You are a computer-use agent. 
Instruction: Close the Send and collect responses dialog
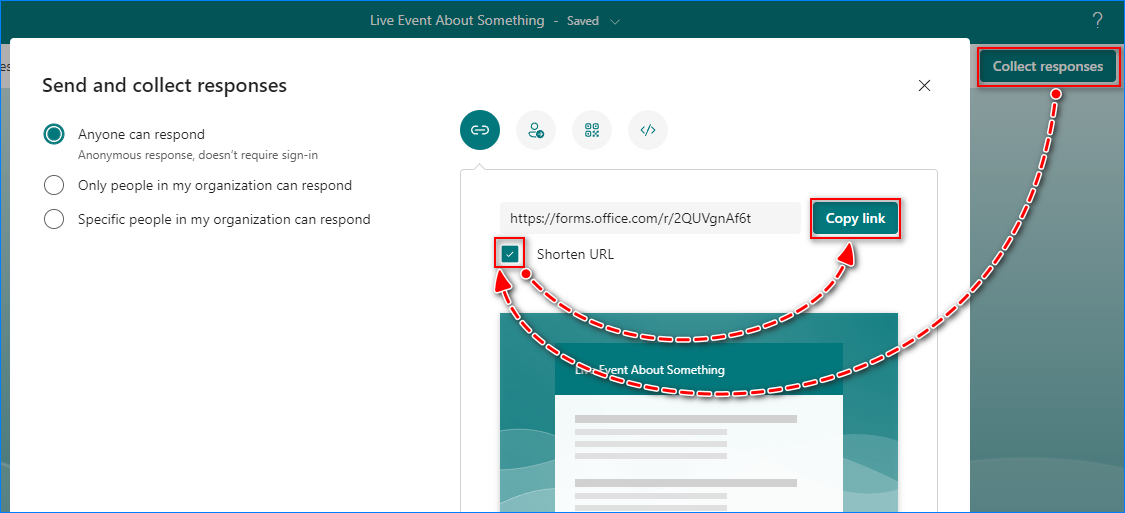[925, 85]
